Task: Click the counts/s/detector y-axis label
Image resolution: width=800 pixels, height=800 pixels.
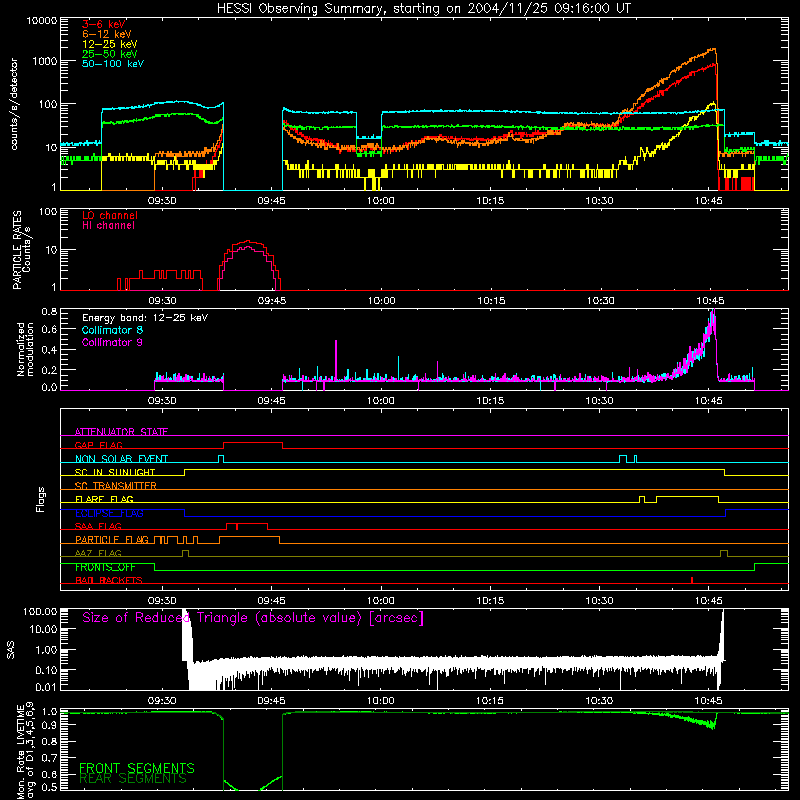Action: [x=14, y=104]
